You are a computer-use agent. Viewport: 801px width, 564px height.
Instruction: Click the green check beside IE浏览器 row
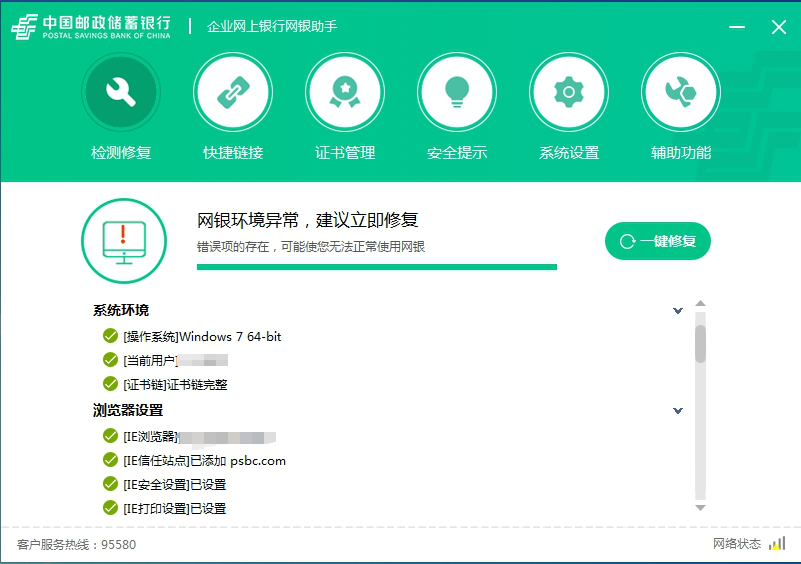point(110,435)
